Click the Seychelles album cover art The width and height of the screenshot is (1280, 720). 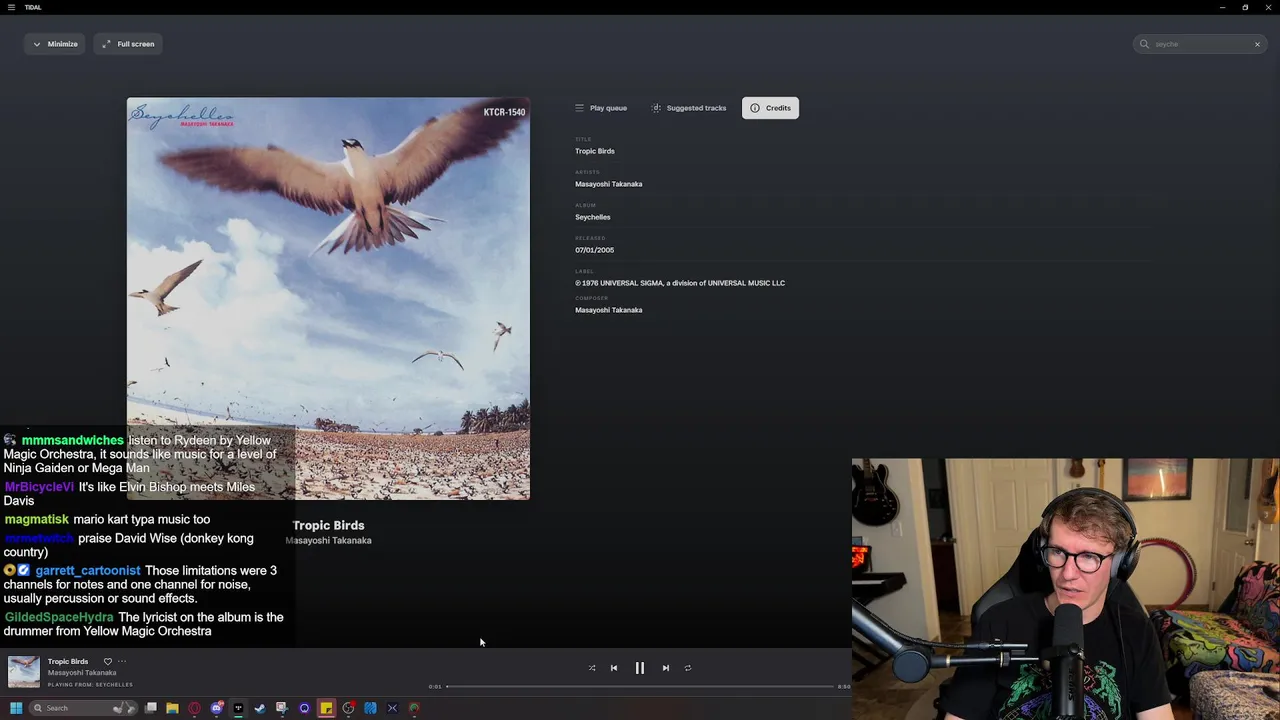click(328, 298)
